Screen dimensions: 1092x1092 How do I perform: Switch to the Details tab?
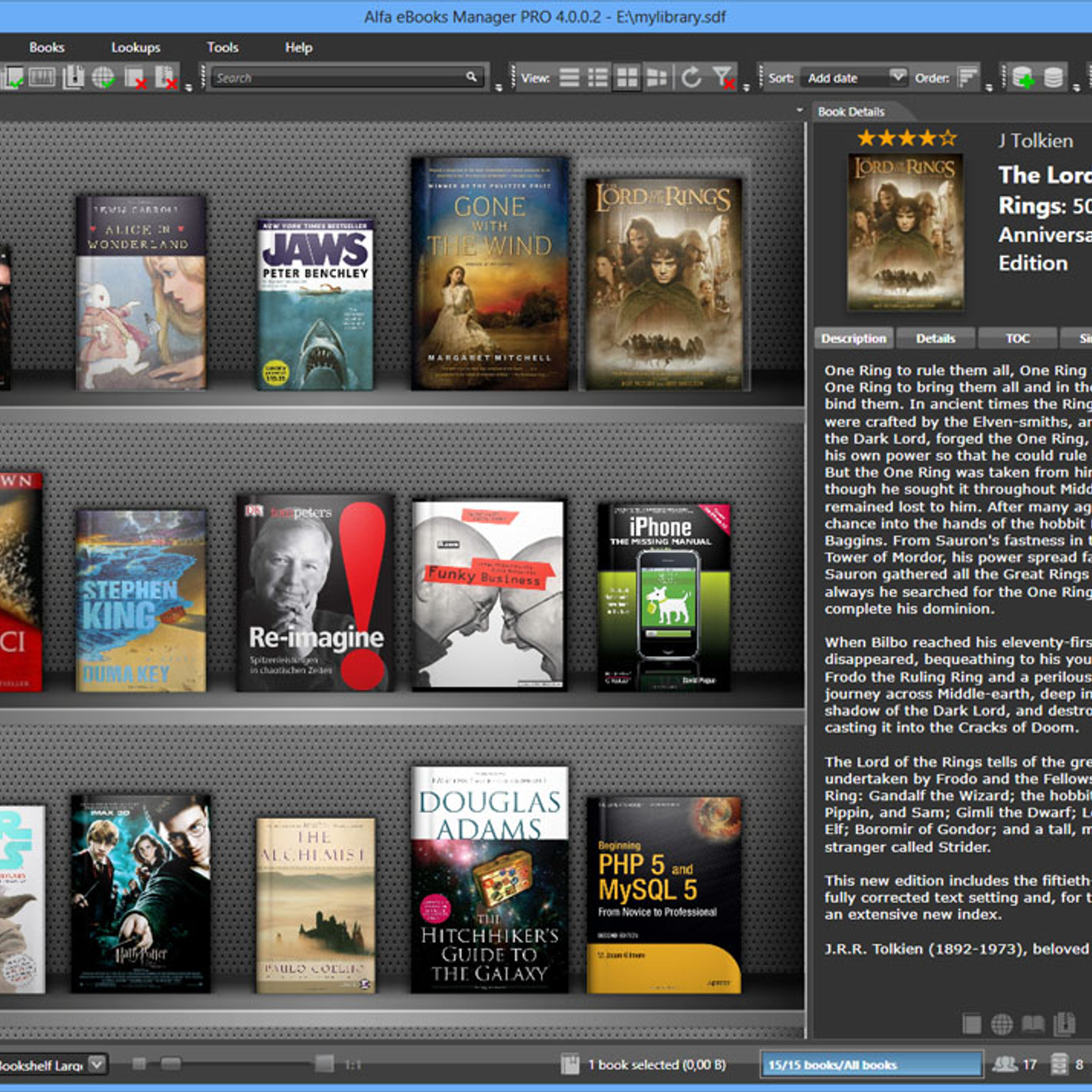click(936, 339)
